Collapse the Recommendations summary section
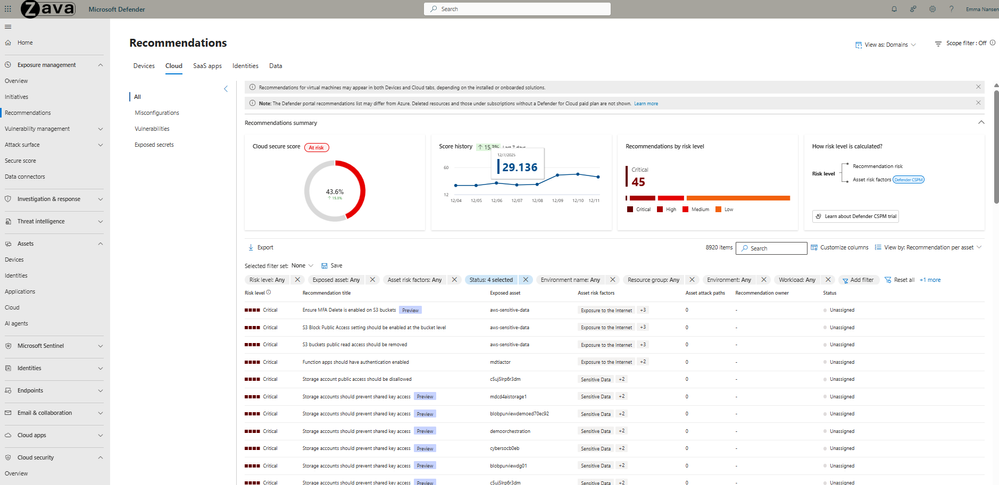The width and height of the screenshot is (999, 485). coord(981,122)
